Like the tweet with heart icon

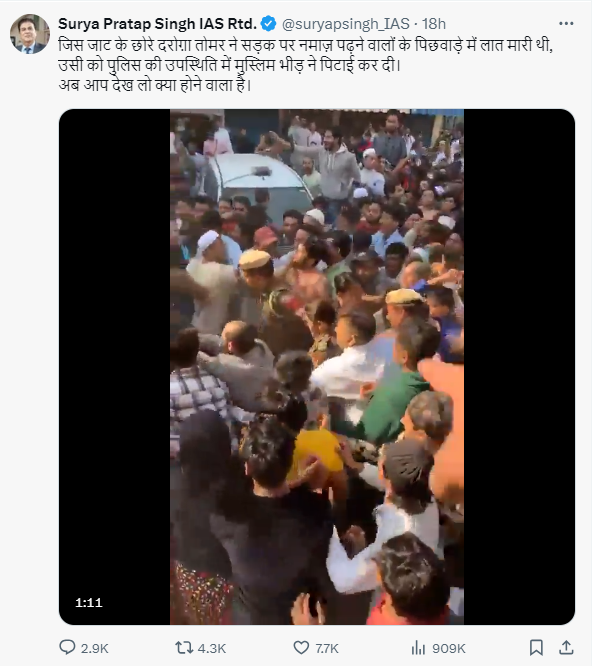[301, 648]
